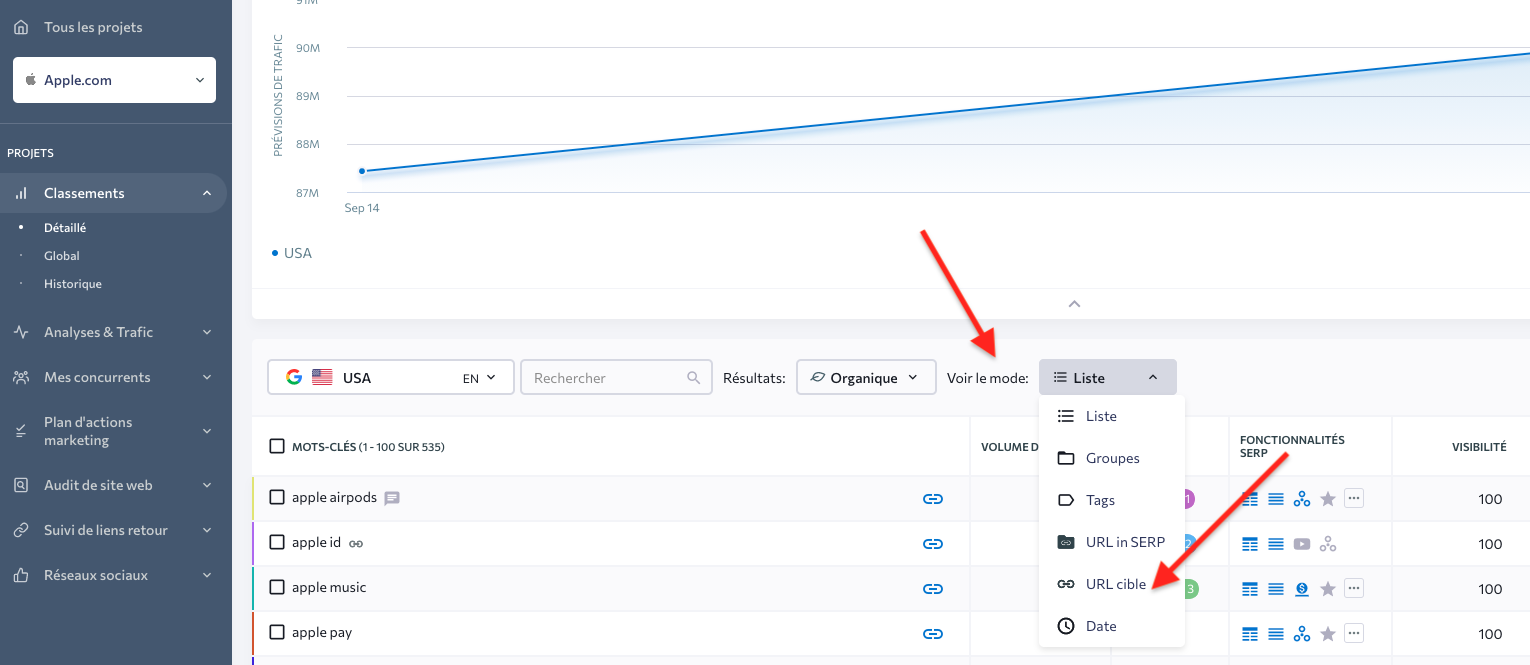Open the Google USA EN search engine selector

point(391,378)
